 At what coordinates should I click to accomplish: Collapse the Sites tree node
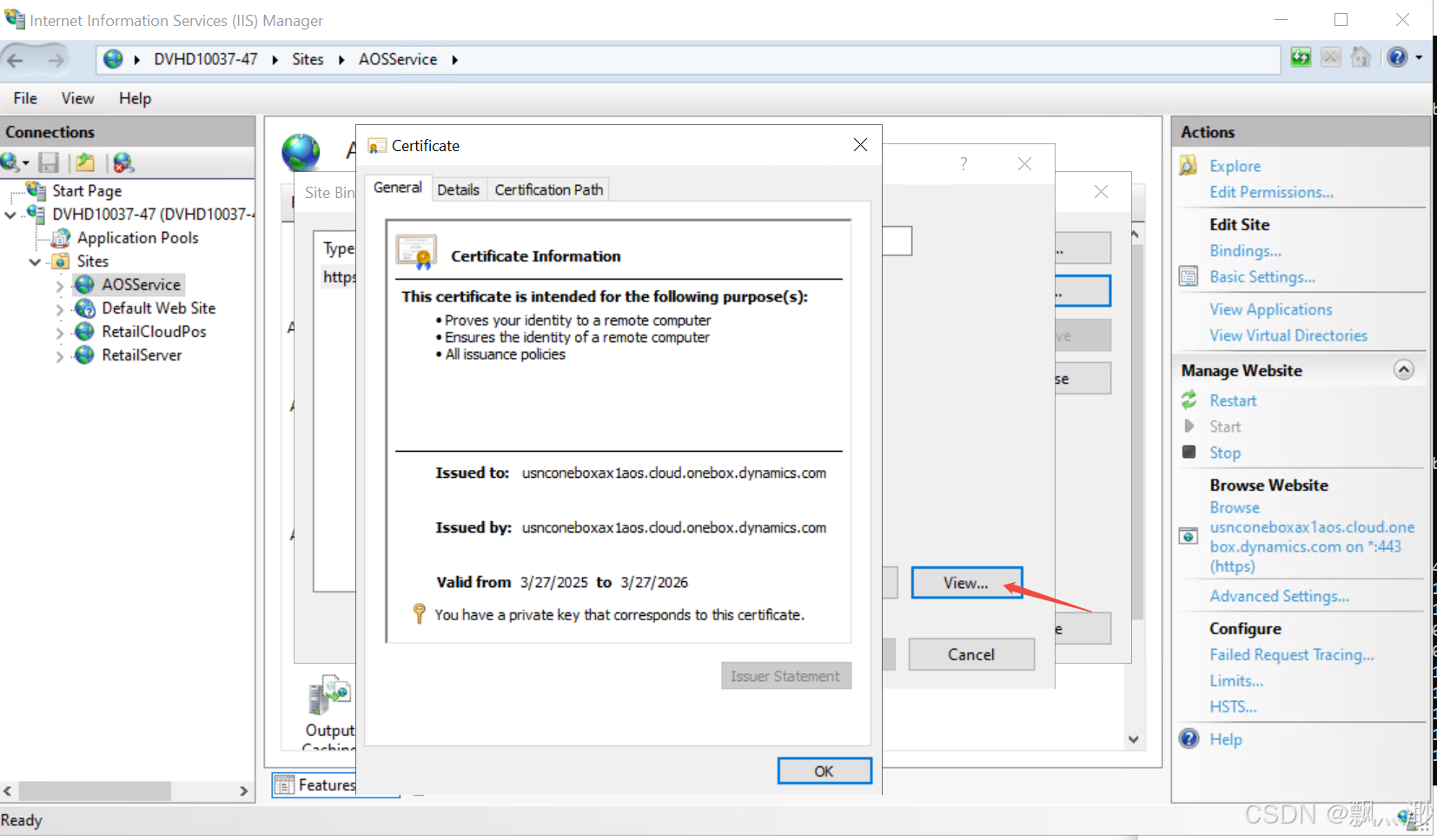(x=35, y=261)
